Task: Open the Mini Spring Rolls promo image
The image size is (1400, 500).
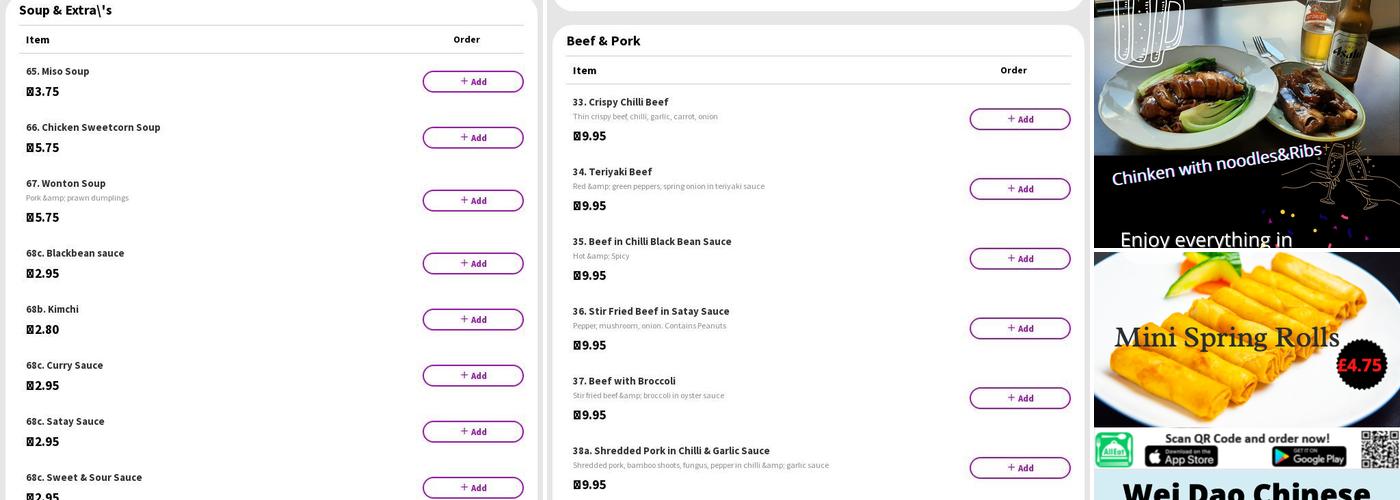Action: click(1246, 340)
